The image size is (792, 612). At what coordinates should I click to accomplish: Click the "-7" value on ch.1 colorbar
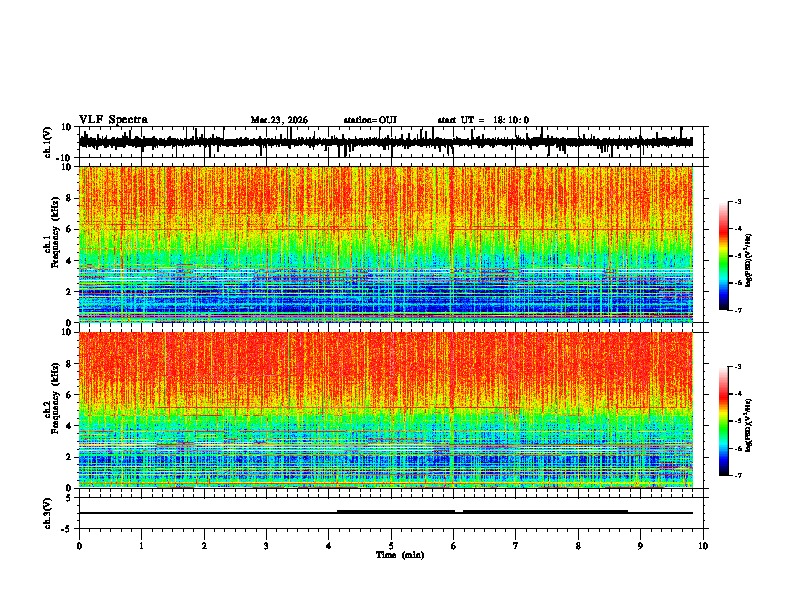pos(736,310)
